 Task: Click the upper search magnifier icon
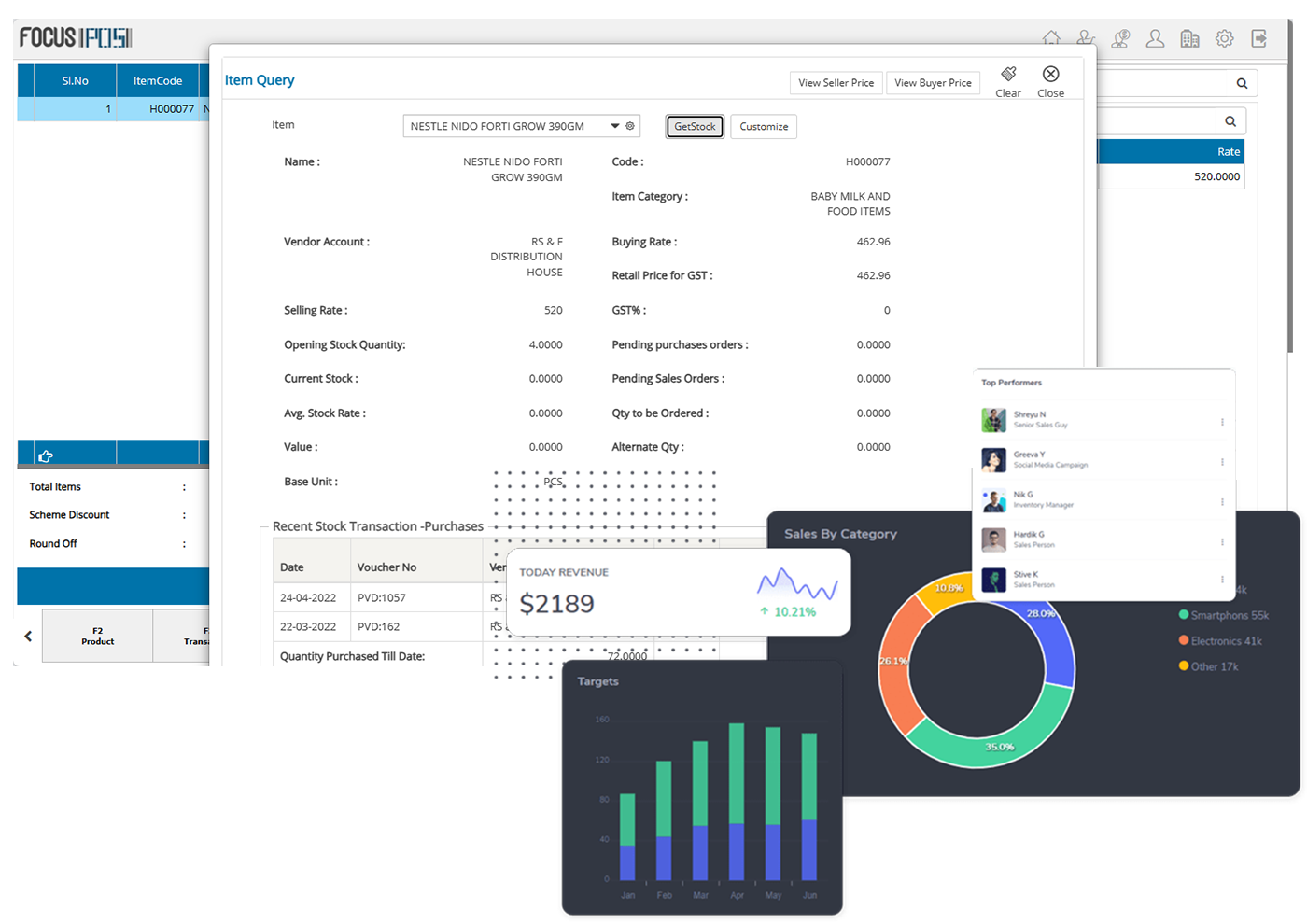[1242, 83]
